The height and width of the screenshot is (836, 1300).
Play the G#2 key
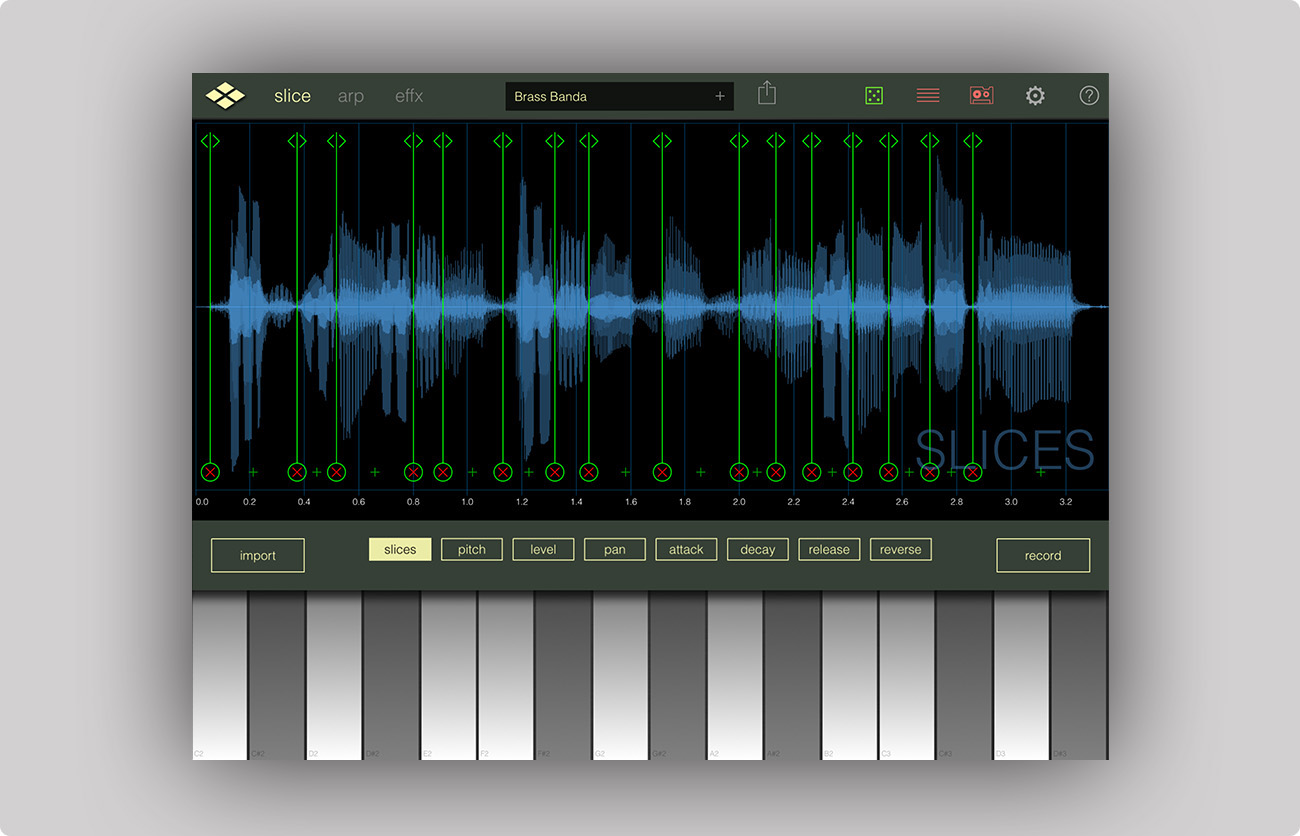[677, 675]
